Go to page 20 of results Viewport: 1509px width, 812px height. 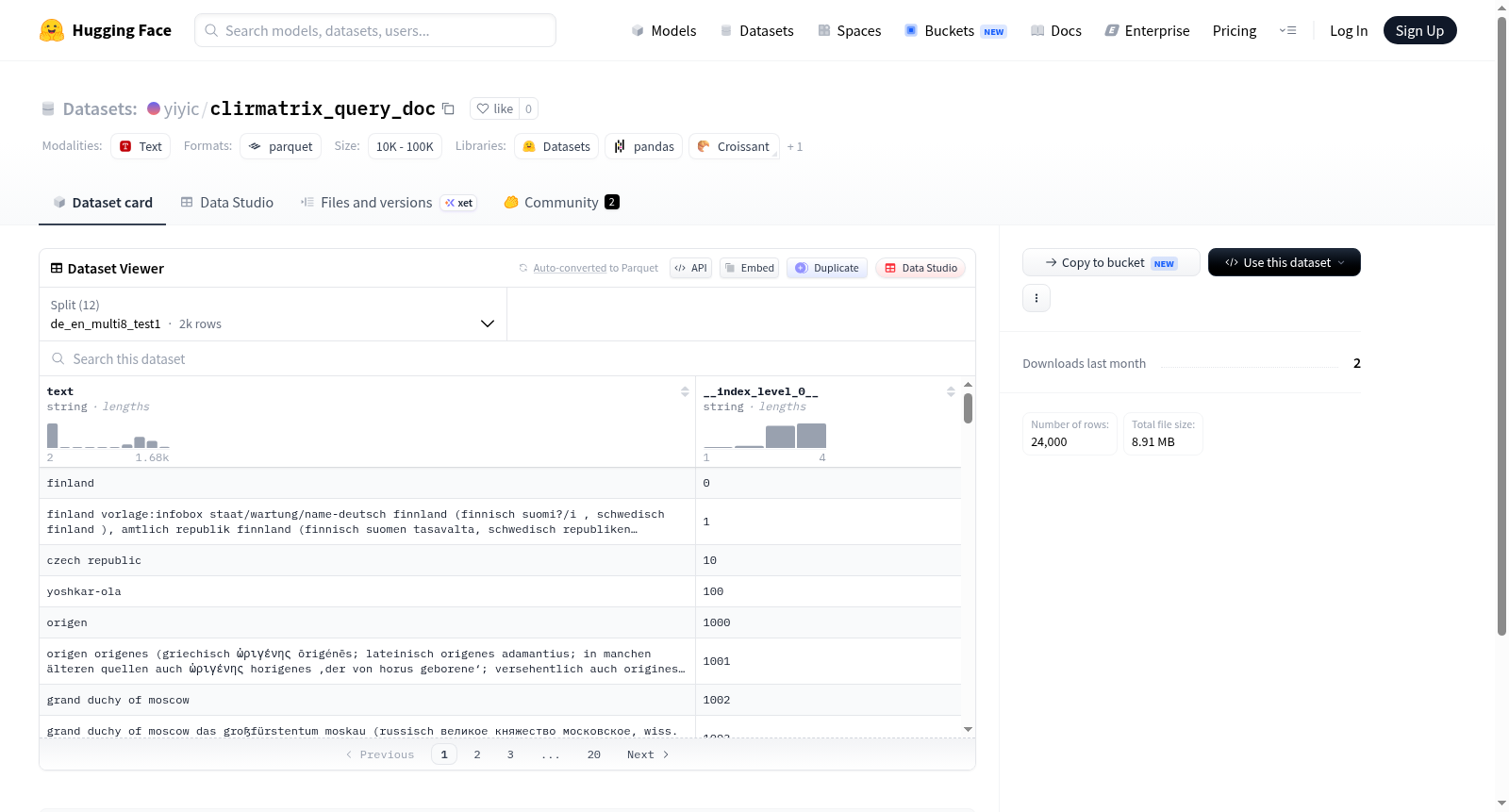coord(594,754)
